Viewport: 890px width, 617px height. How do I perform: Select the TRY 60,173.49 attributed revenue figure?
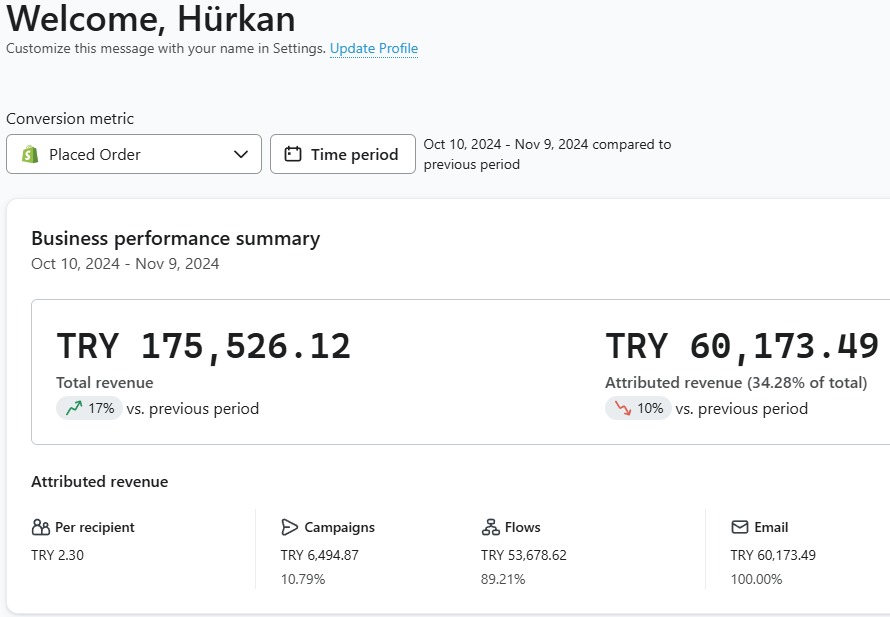tap(742, 346)
